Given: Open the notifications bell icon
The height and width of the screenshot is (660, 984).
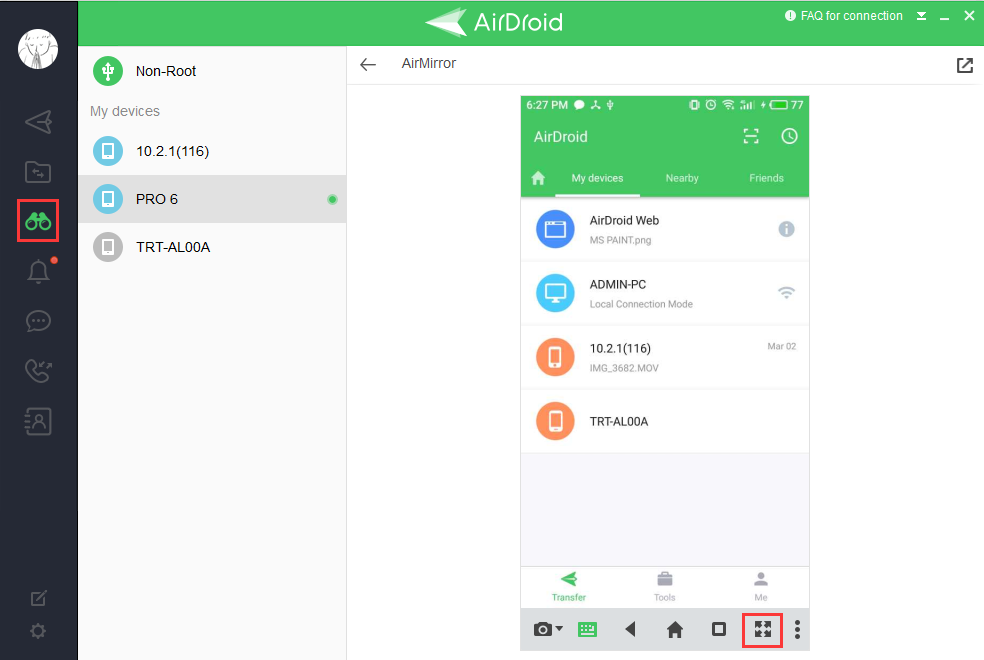Looking at the screenshot, I should coord(38,271).
